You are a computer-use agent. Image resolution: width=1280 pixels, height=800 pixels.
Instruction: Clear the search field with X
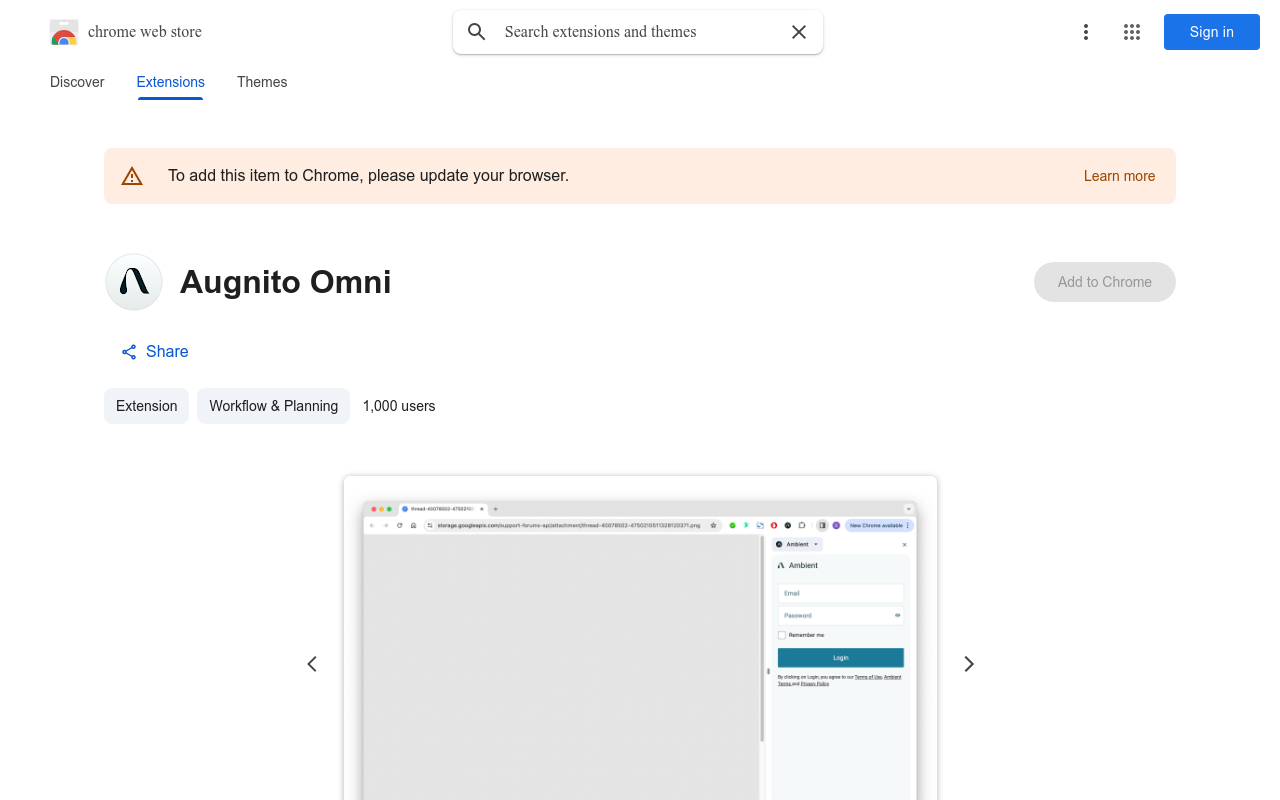coord(799,32)
